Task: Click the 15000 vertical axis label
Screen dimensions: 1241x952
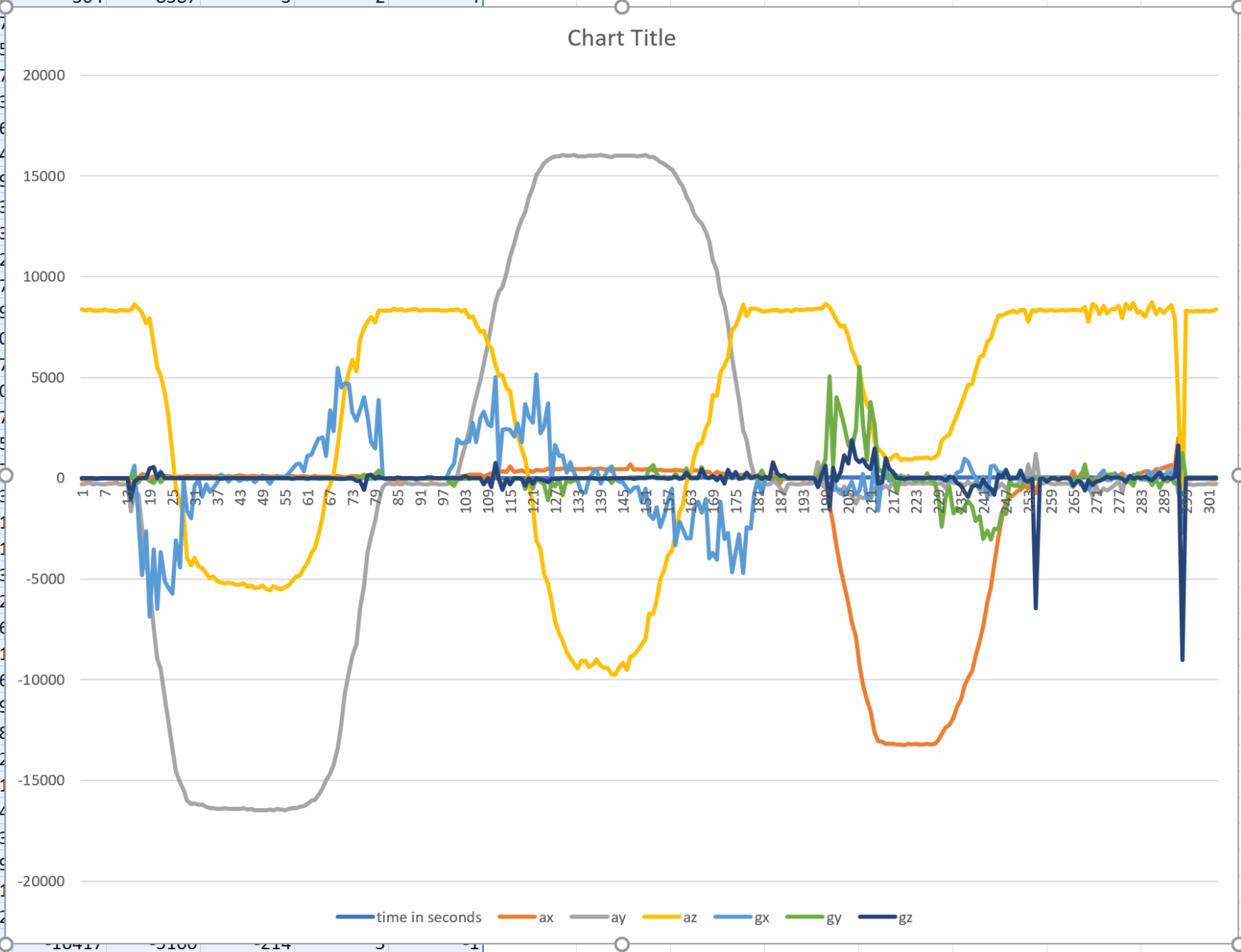Action: pyautogui.click(x=43, y=176)
